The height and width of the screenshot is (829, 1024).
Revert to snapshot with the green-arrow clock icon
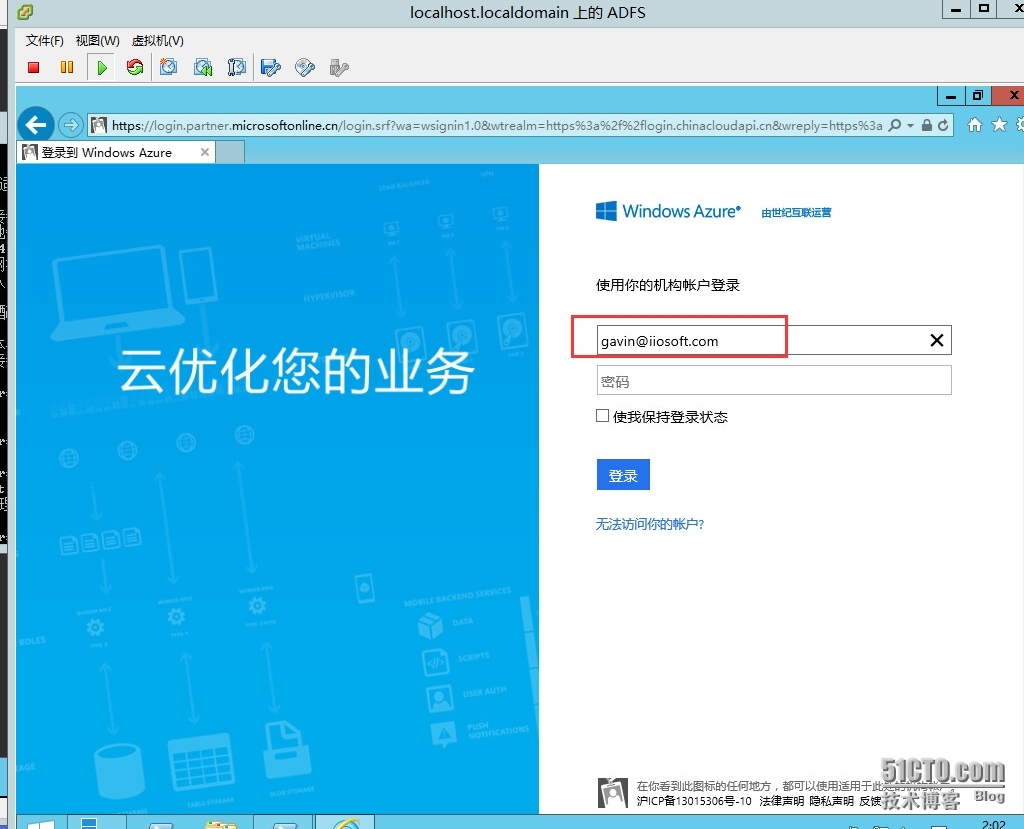pyautogui.click(x=203, y=67)
